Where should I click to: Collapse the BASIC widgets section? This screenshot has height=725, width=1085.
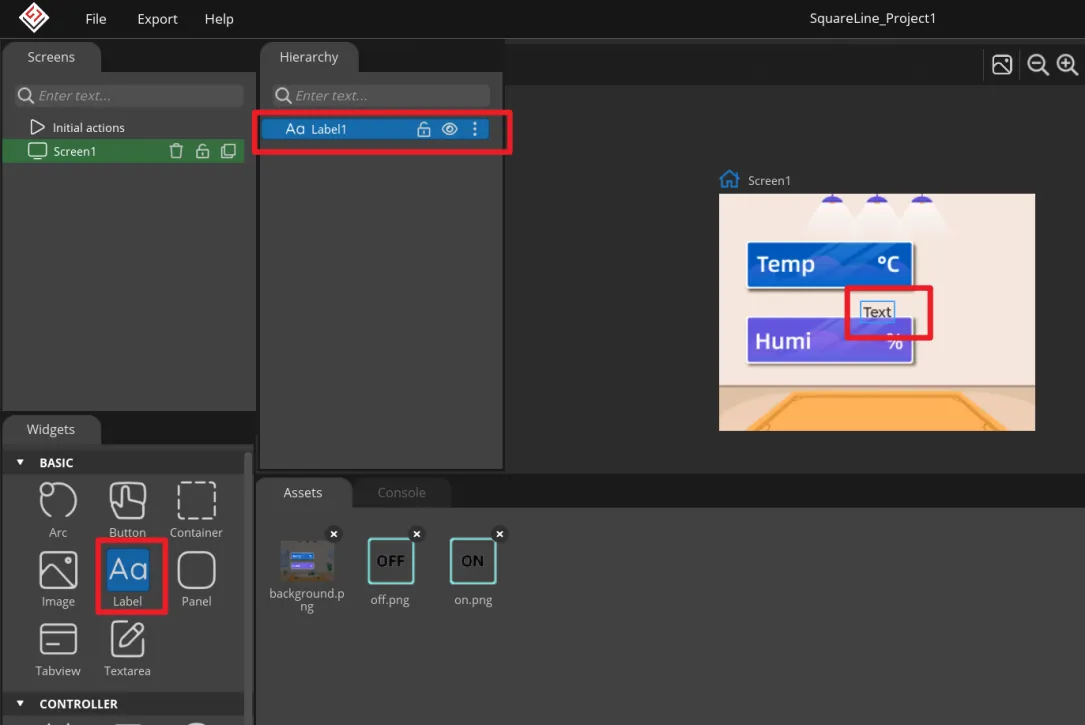tap(21, 463)
